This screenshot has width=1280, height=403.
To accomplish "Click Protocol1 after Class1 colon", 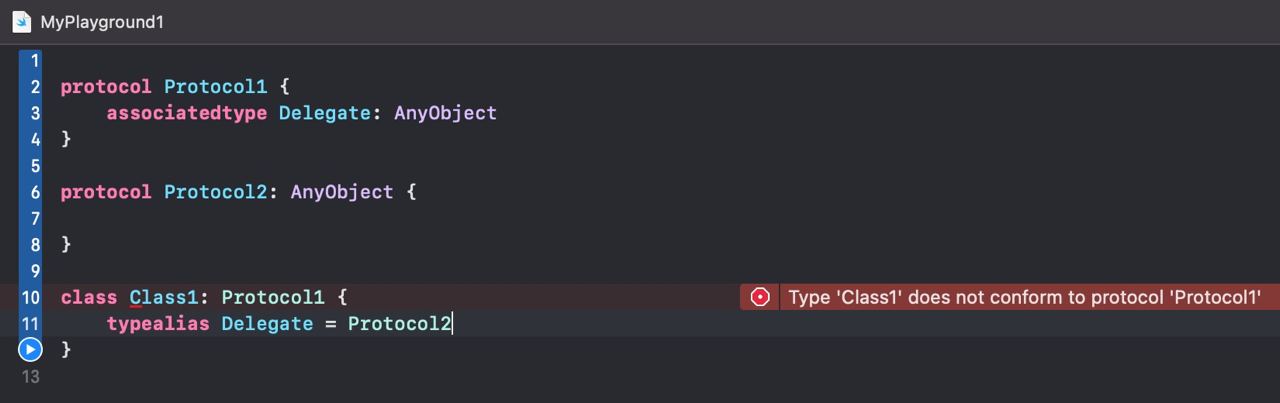I will (x=273, y=297).
